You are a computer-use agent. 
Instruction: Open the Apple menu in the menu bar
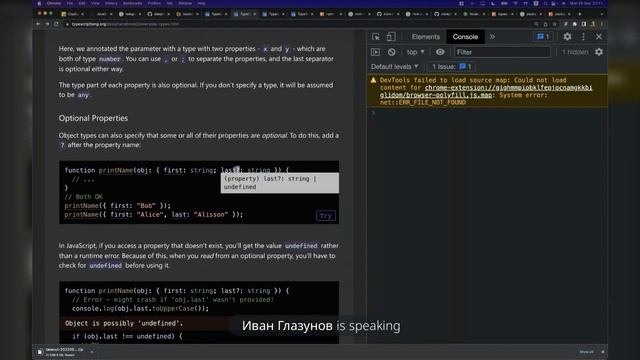coord(39,3)
